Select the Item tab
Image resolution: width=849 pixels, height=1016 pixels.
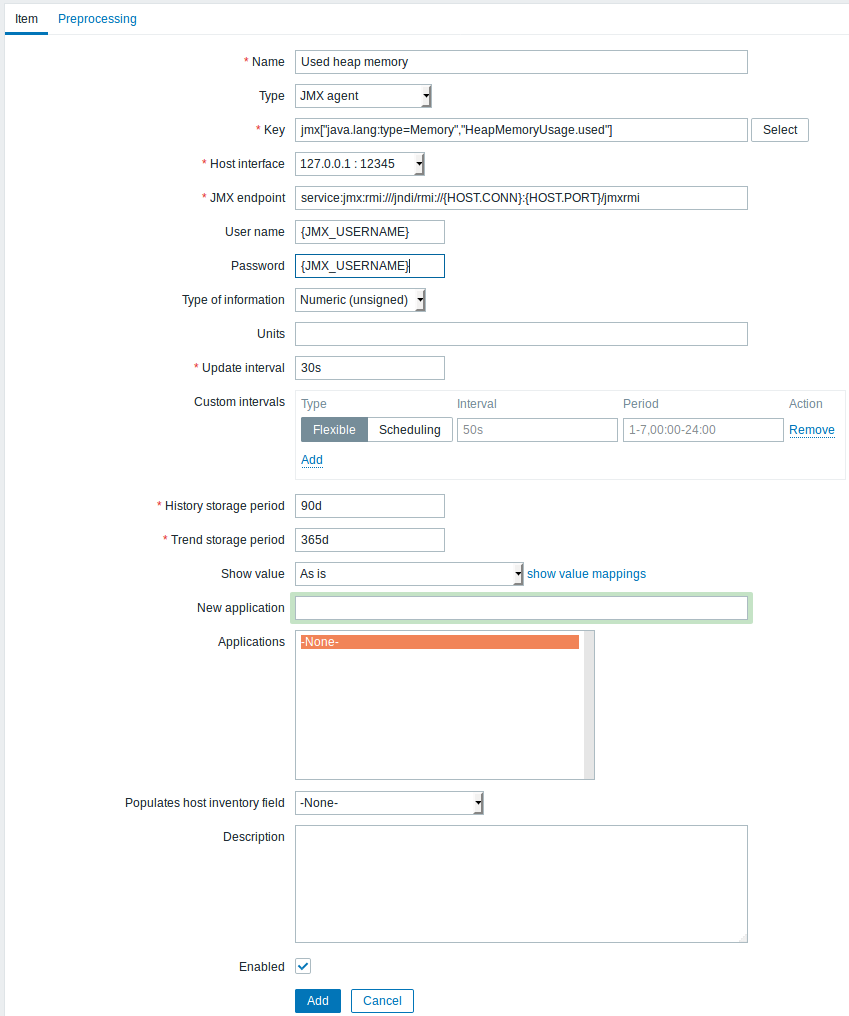[27, 19]
